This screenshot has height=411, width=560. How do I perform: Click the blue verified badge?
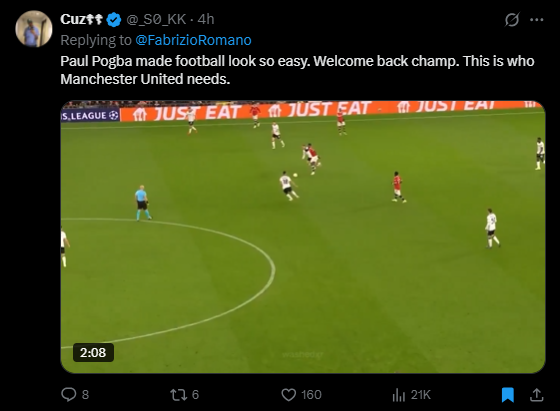tap(114, 19)
